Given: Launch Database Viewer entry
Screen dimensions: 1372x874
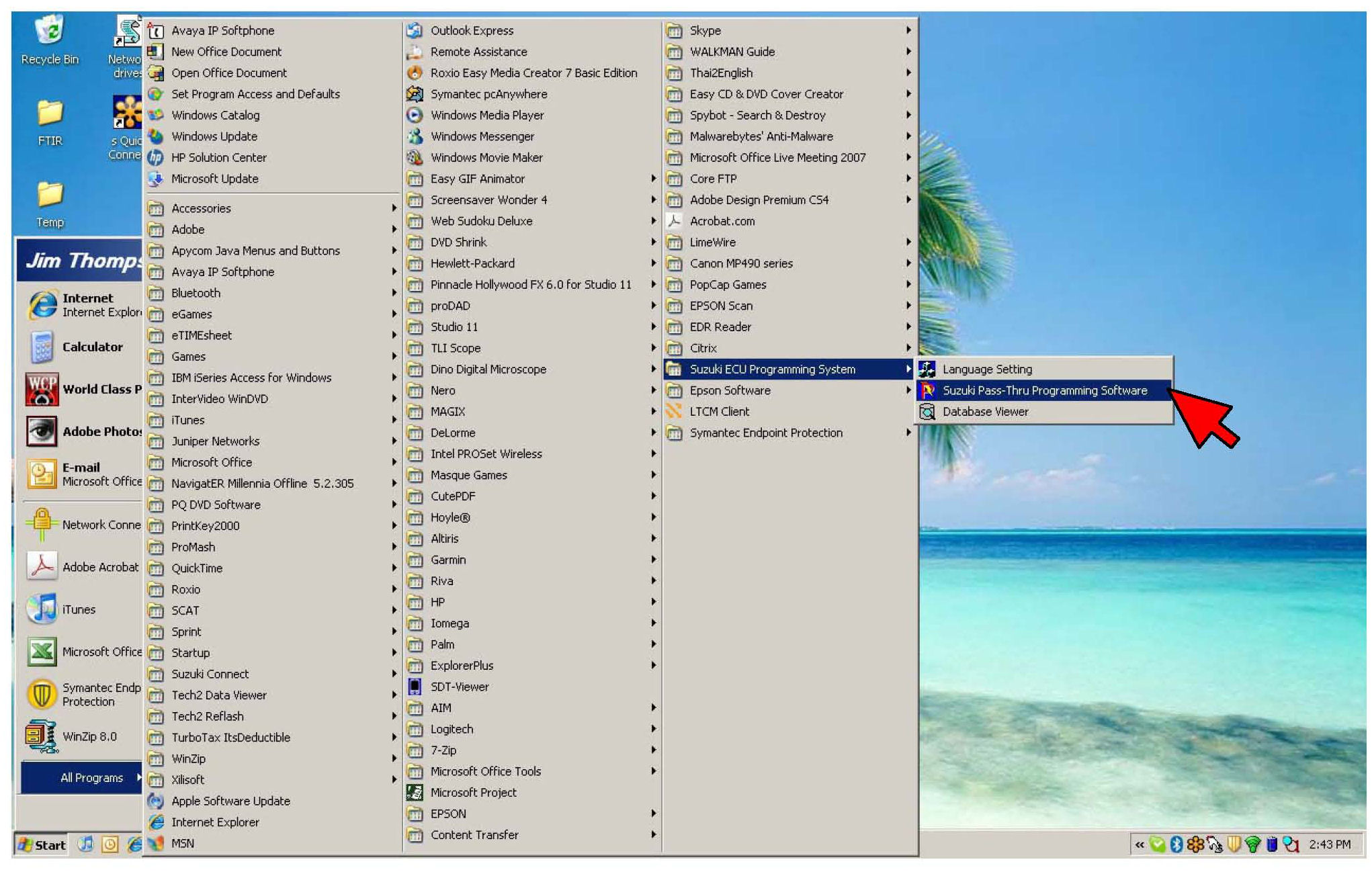Looking at the screenshot, I should (x=1044, y=412).
